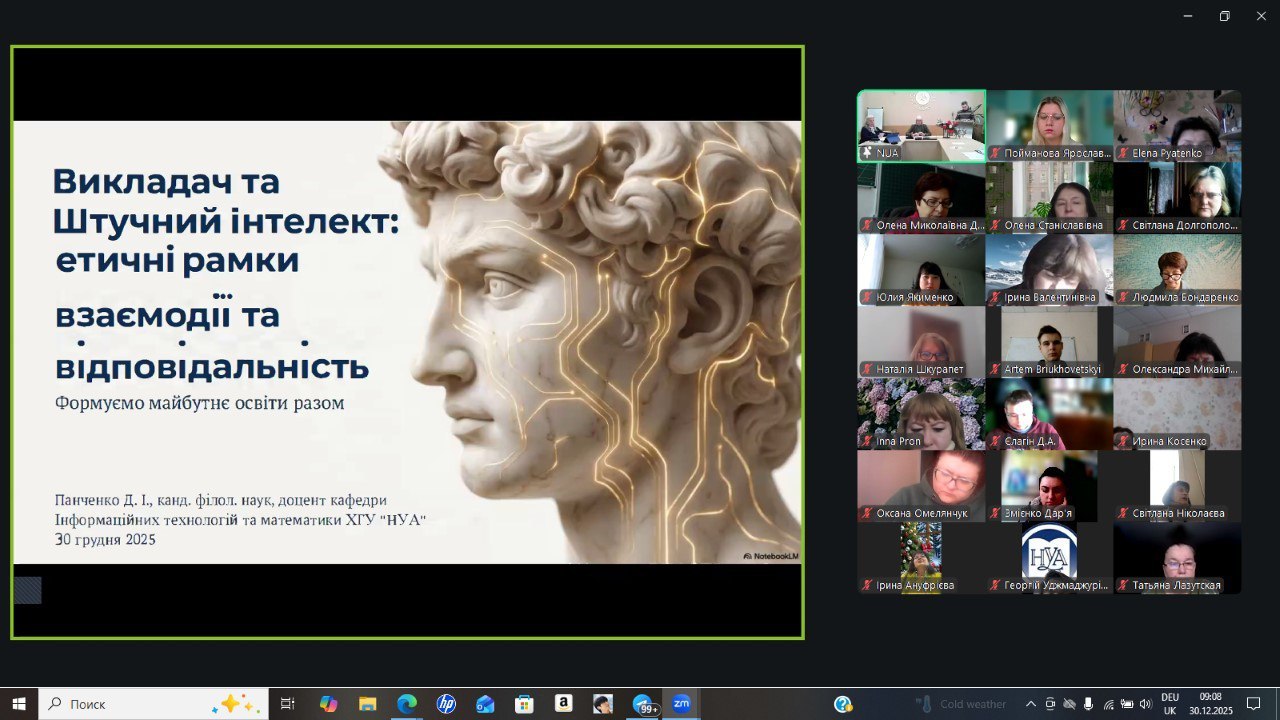
Task: Open Telegram with the 99+ badge
Action: pos(643,704)
